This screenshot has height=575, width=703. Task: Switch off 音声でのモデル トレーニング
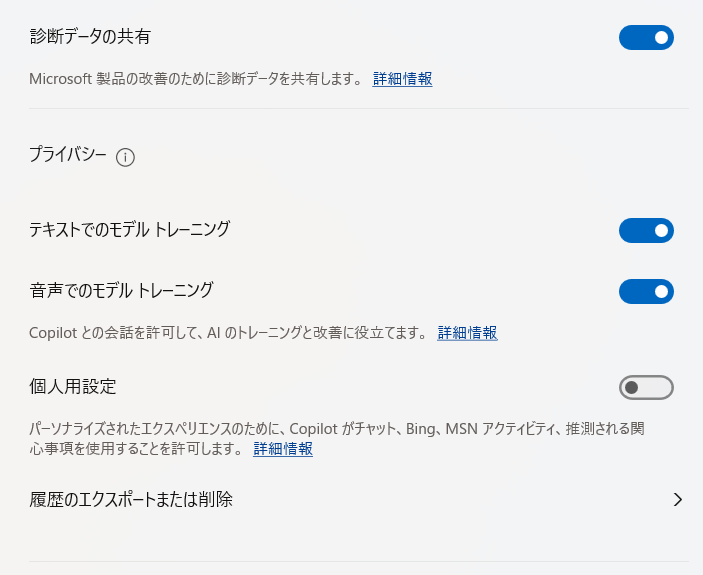tap(646, 291)
